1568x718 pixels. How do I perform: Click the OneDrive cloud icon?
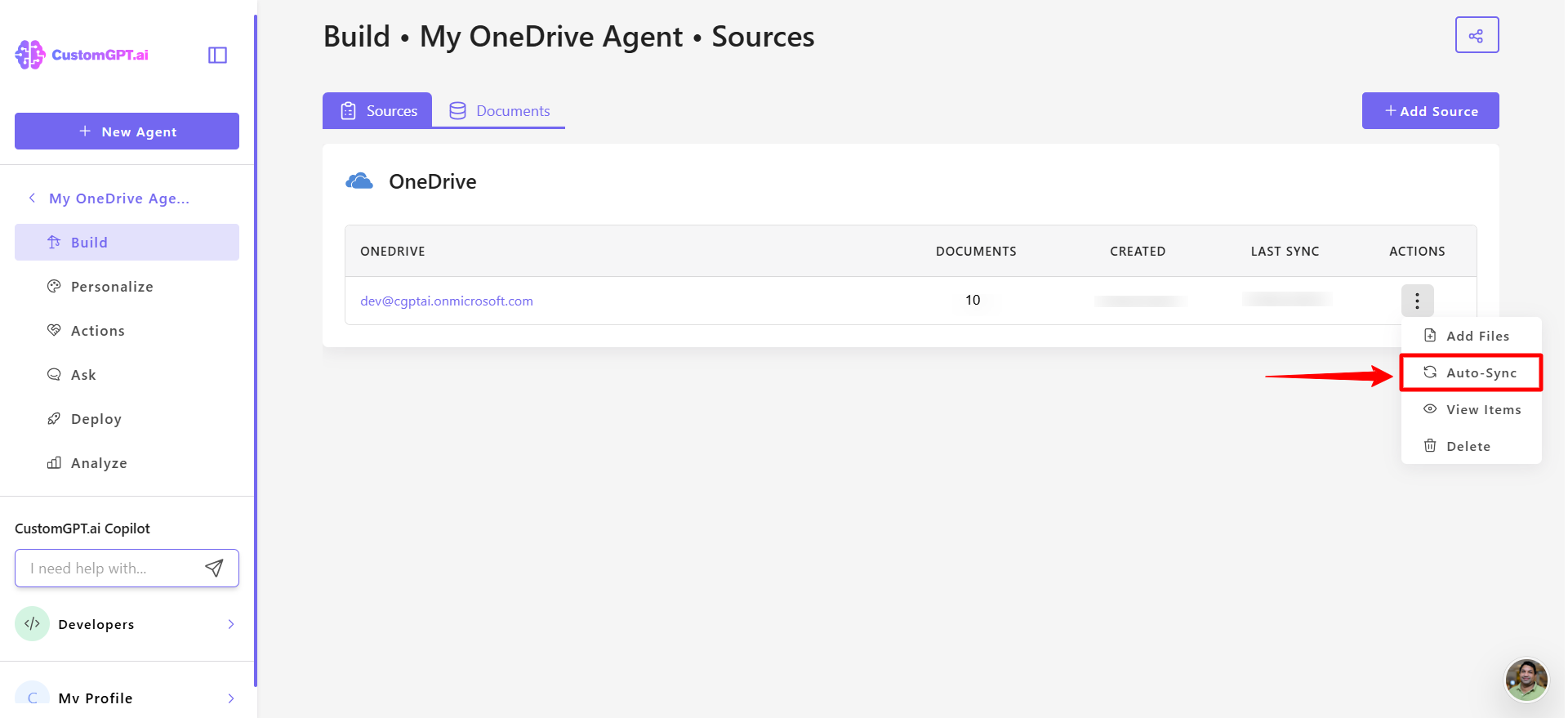(359, 181)
